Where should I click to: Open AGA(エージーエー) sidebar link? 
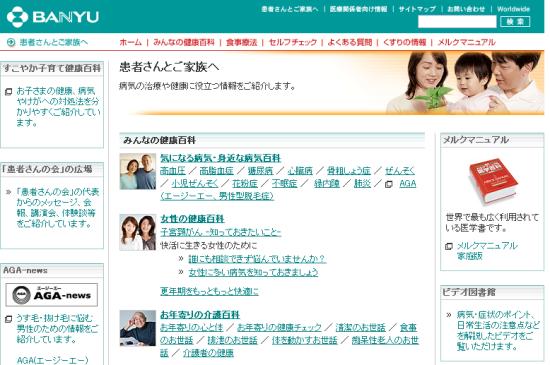pyautogui.click(x=52, y=360)
